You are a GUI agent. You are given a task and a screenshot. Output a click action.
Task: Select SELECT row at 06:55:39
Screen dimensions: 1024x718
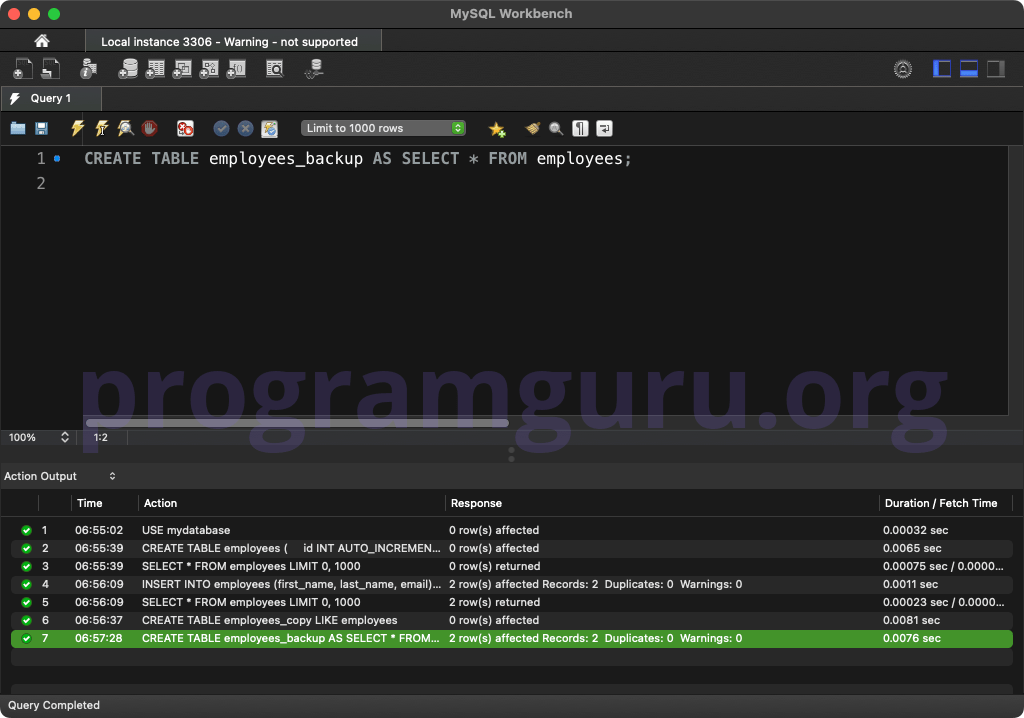[512, 566]
